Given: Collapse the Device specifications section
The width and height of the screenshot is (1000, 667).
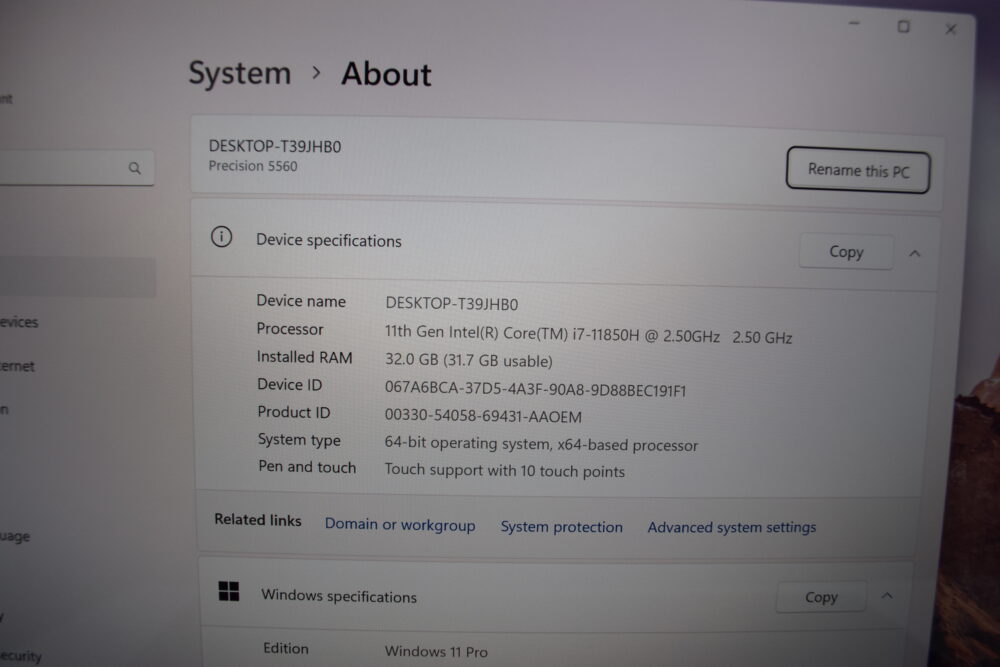Looking at the screenshot, I should pyautogui.click(x=915, y=254).
